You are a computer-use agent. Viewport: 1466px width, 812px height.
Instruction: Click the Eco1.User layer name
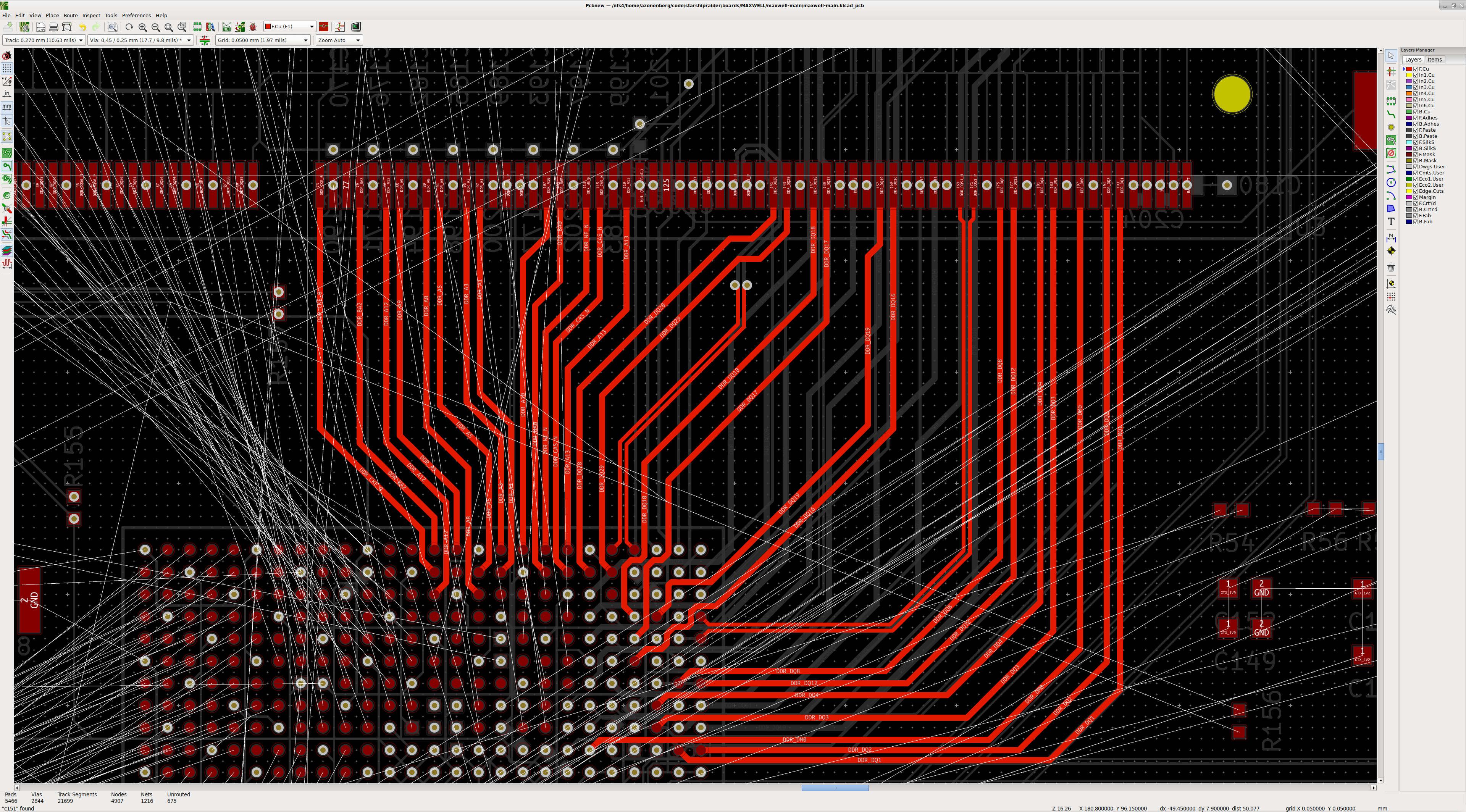tap(1431, 179)
